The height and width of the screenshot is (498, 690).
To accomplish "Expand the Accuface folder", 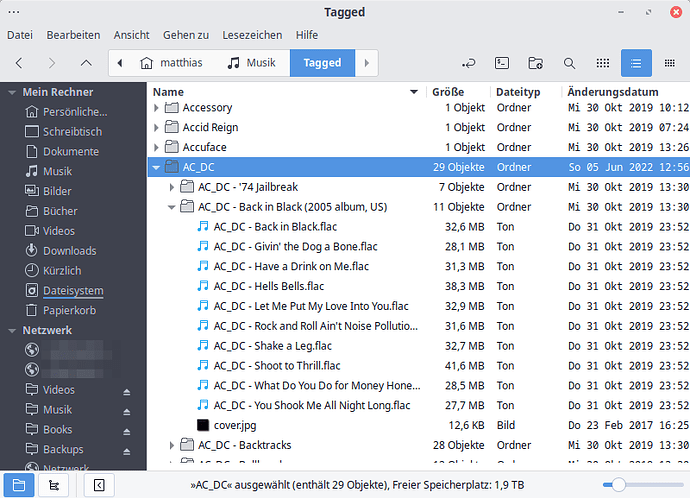I will click(x=156, y=147).
